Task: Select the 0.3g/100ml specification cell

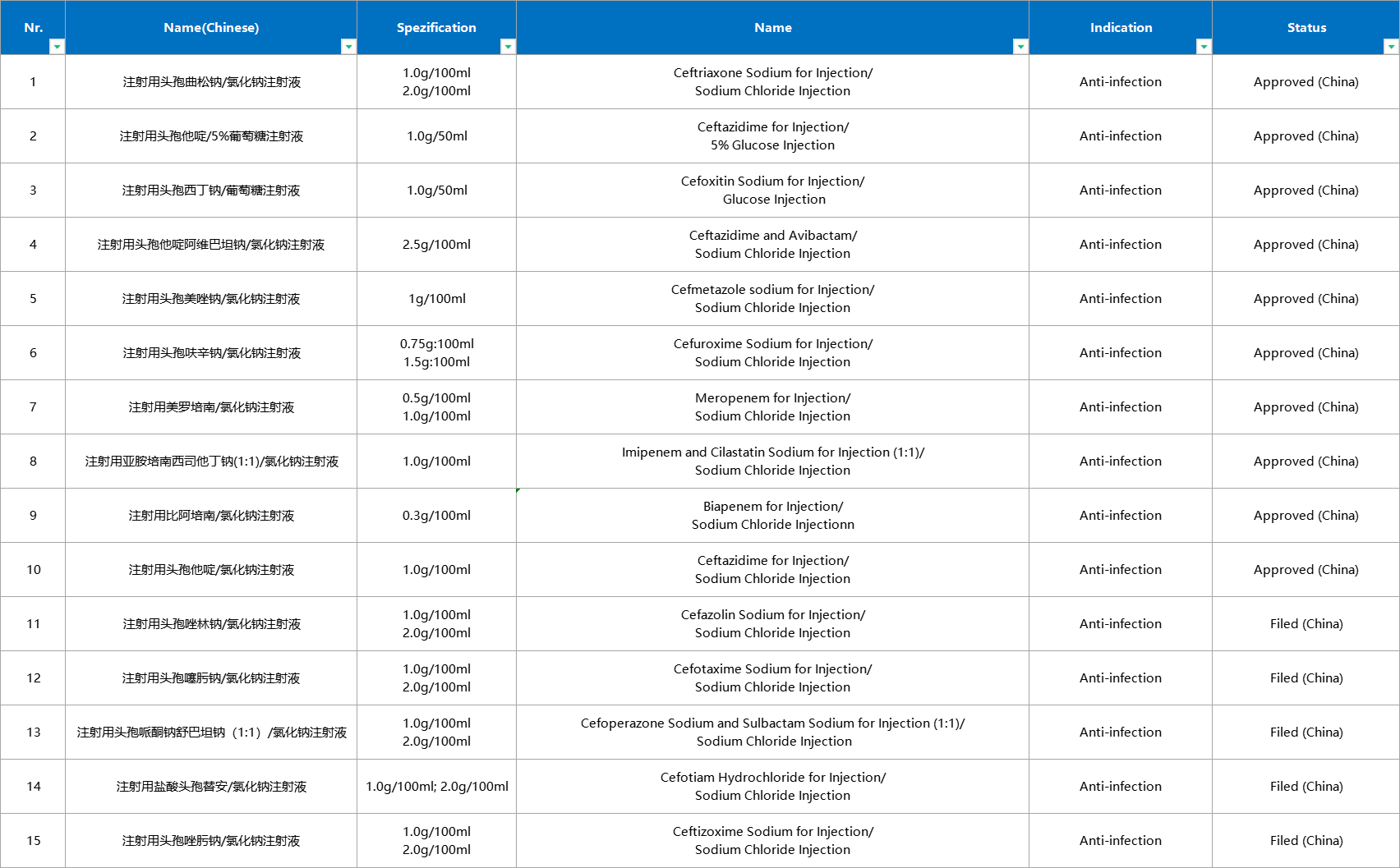Action: 436,516
